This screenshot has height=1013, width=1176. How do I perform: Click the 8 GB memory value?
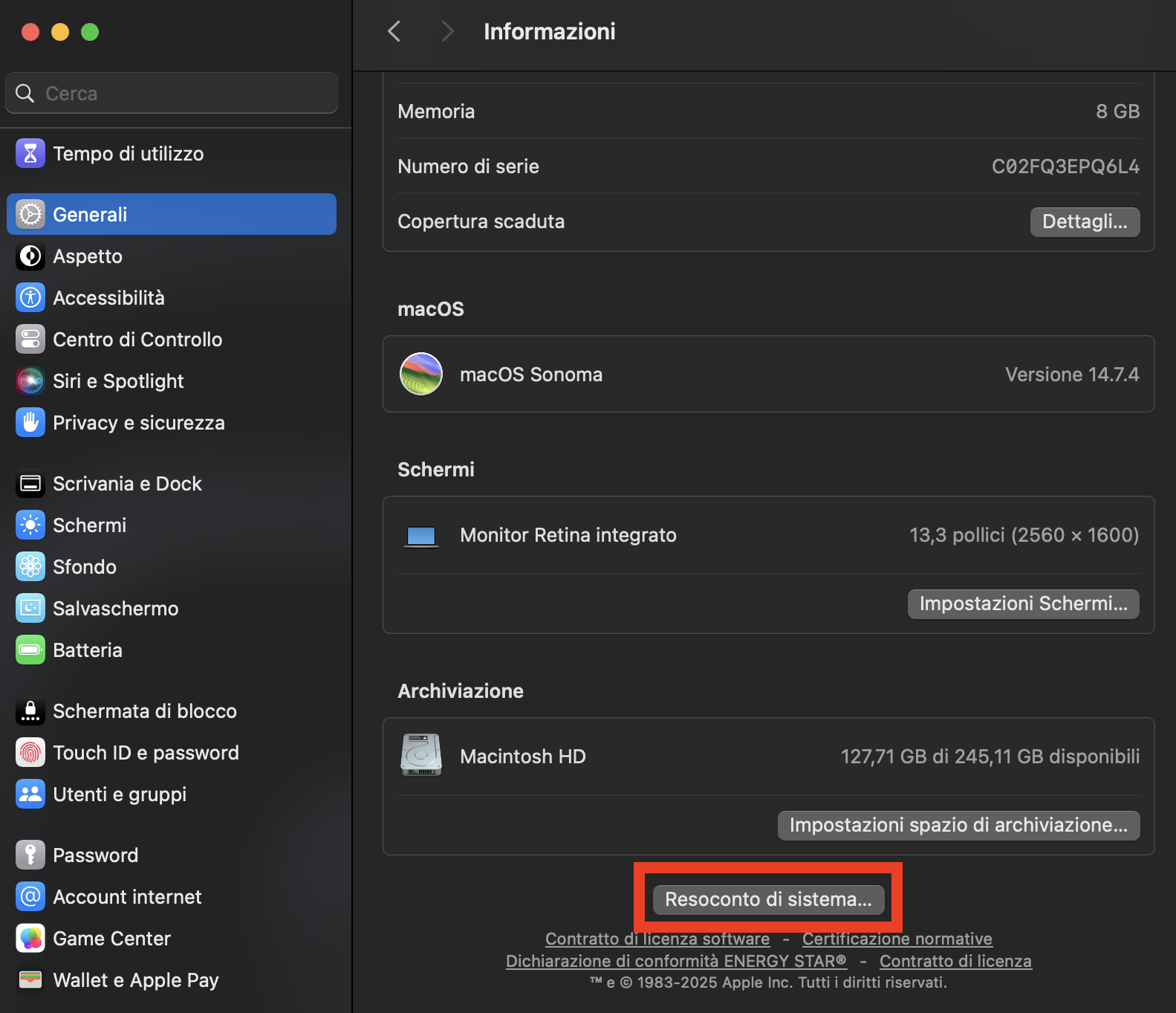(1117, 111)
